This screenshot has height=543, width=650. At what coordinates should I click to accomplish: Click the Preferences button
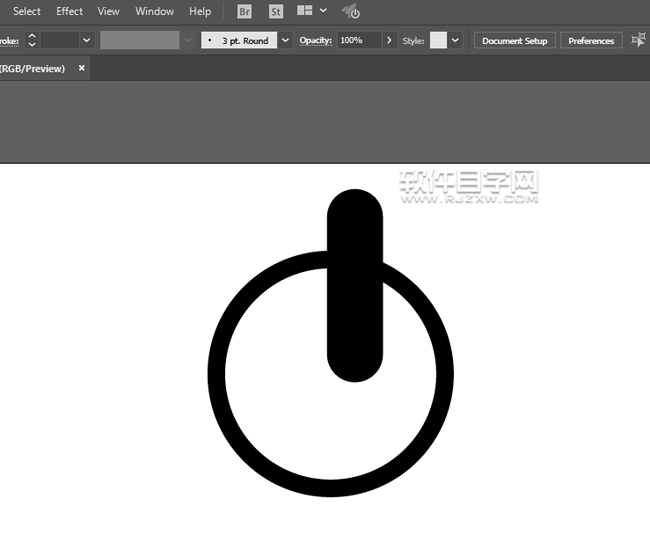point(591,41)
